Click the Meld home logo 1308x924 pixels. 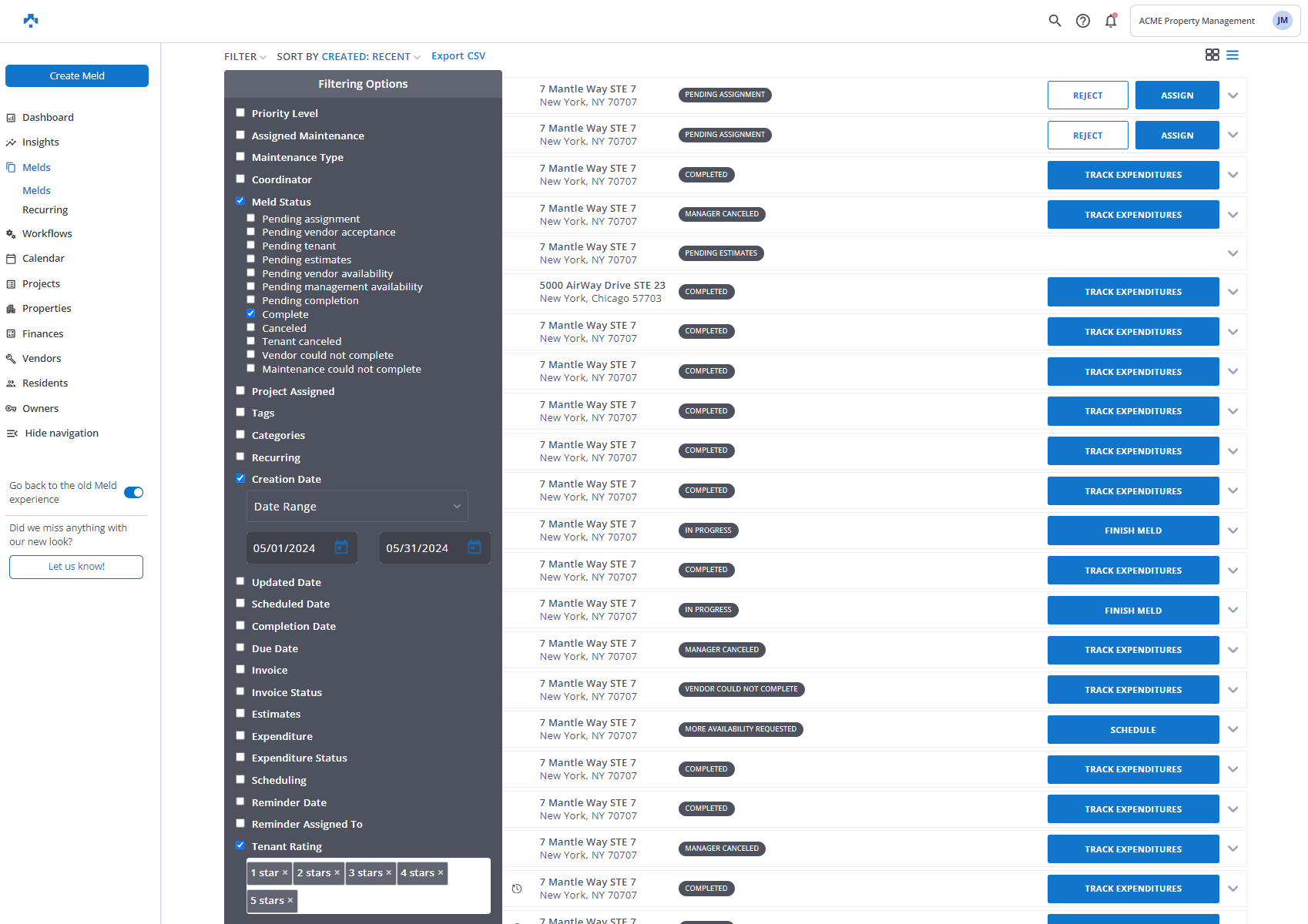31,21
